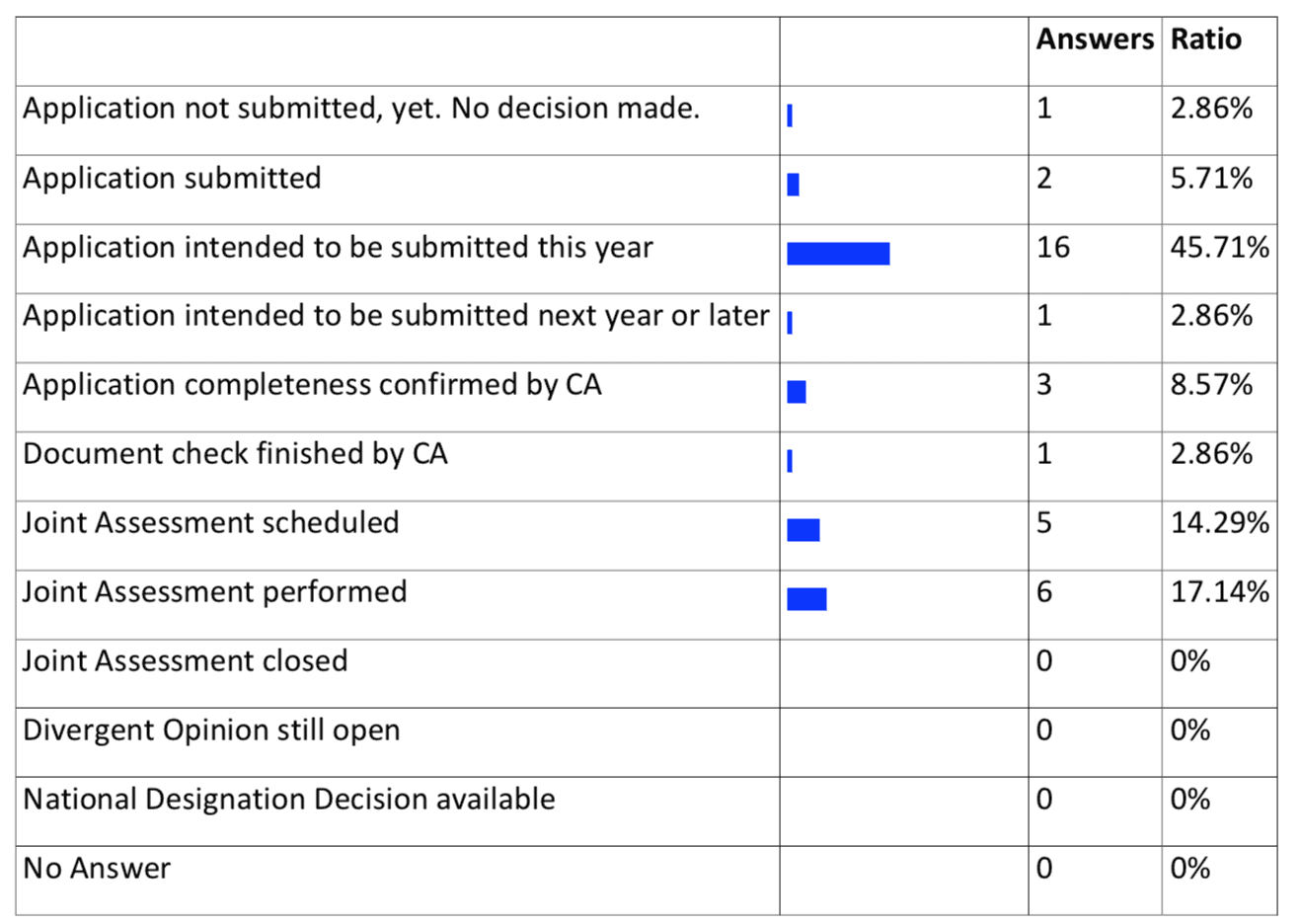The width and height of the screenshot is (1301, 924).
Task: Click the 45.71% ratio cell
Action: pyautogui.click(x=1220, y=247)
